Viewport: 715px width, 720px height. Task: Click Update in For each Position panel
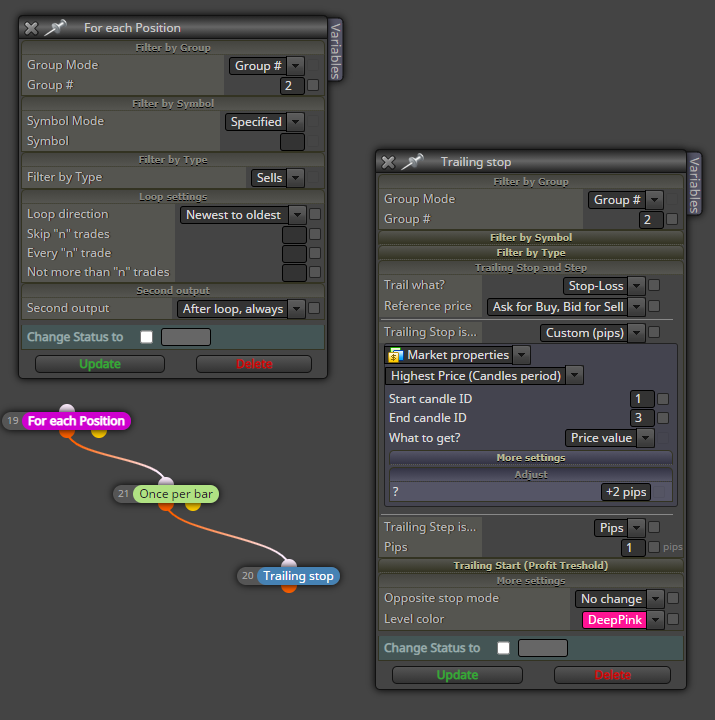pyautogui.click(x=100, y=364)
